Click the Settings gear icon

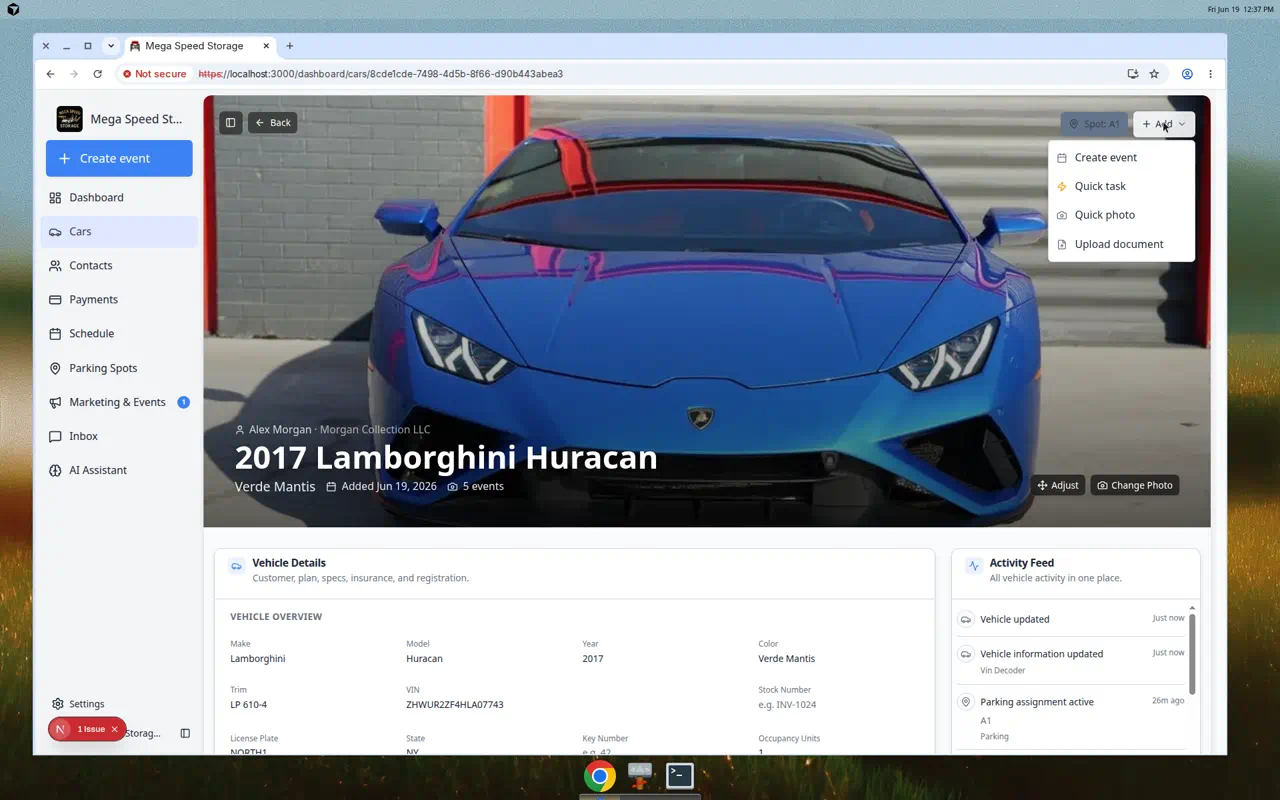click(x=58, y=704)
